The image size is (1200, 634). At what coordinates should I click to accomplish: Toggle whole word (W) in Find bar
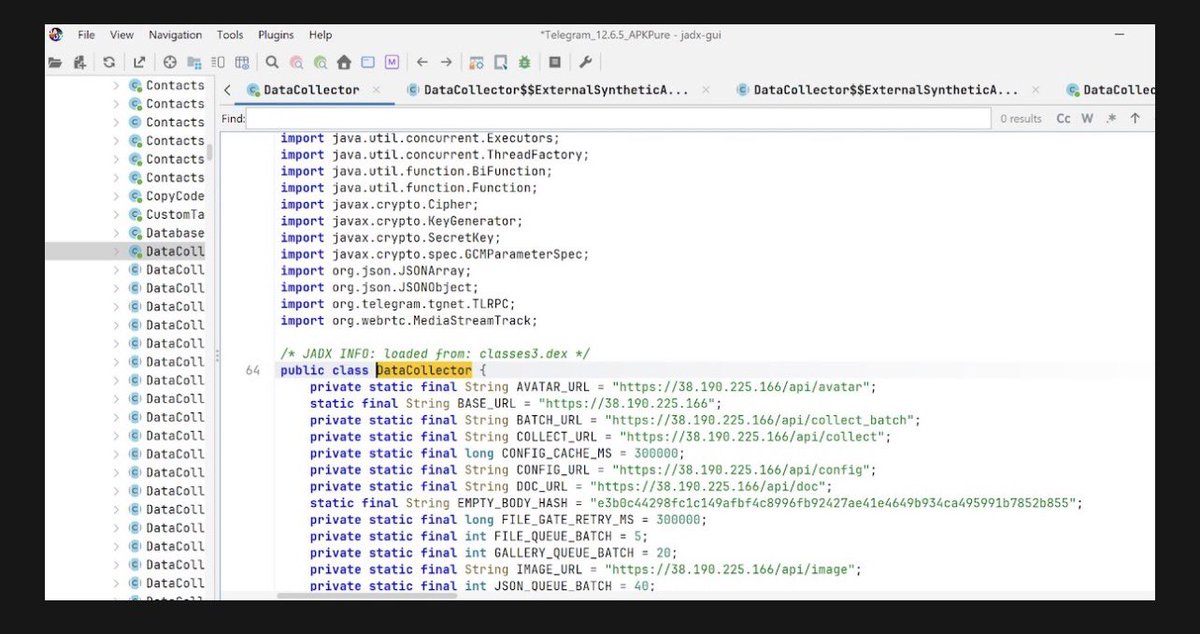click(1087, 118)
